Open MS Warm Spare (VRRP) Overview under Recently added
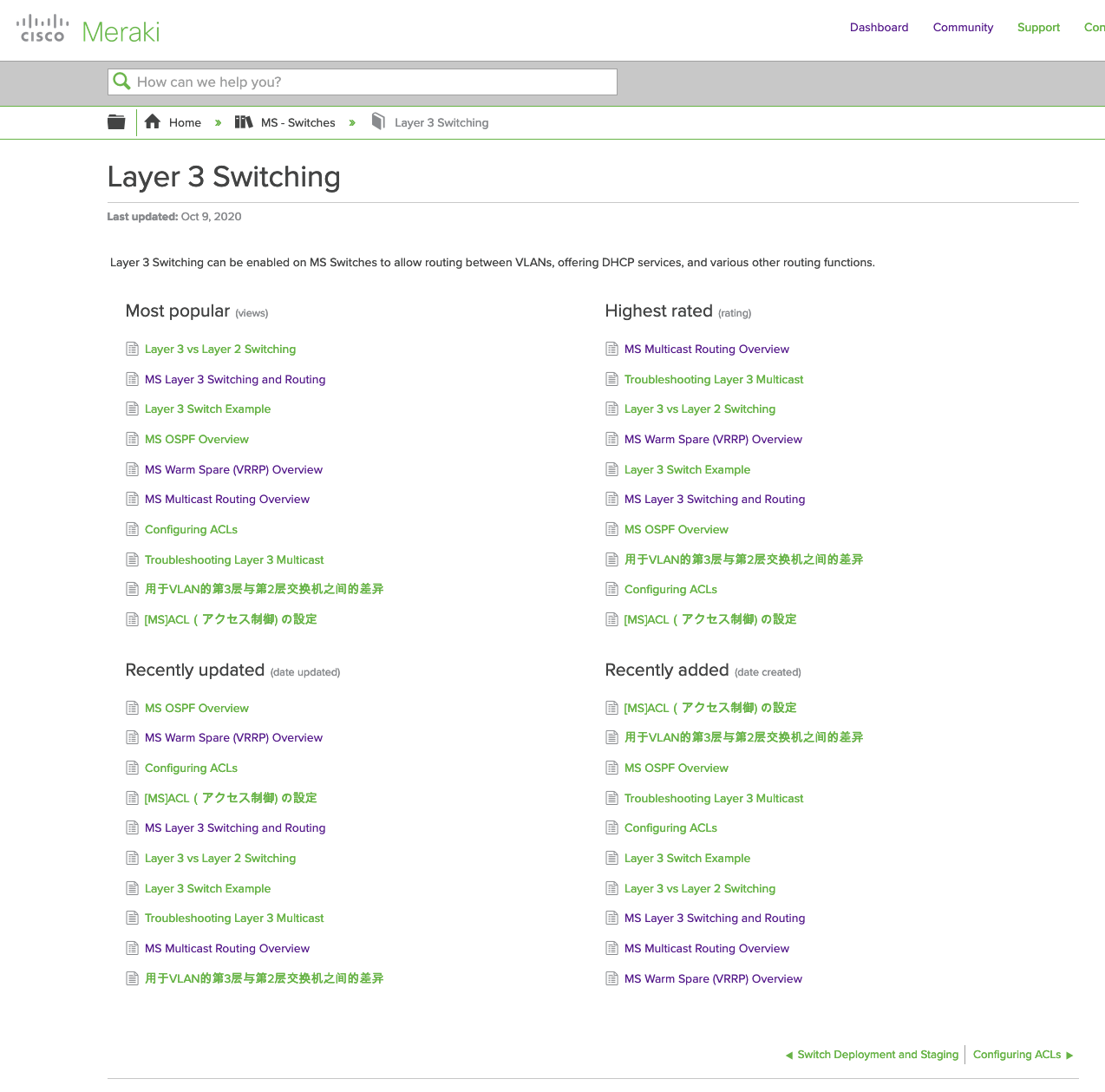 [x=713, y=978]
